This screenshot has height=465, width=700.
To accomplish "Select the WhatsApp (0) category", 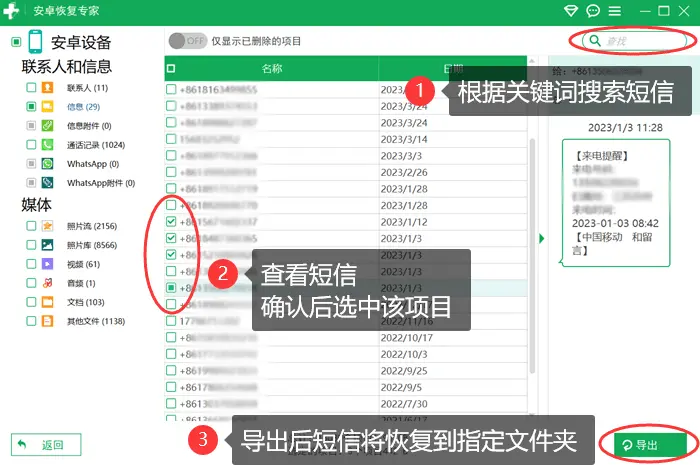I will point(93,164).
